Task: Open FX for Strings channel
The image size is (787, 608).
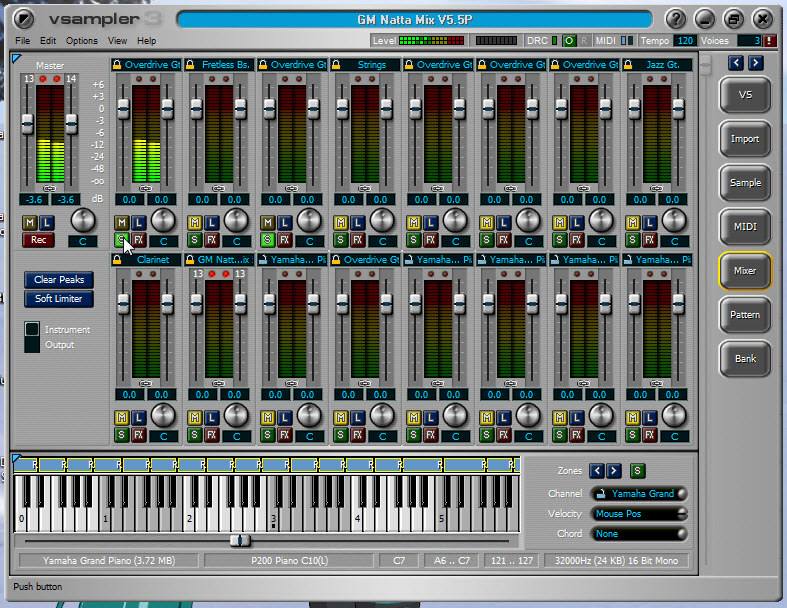Action: pyautogui.click(x=358, y=240)
